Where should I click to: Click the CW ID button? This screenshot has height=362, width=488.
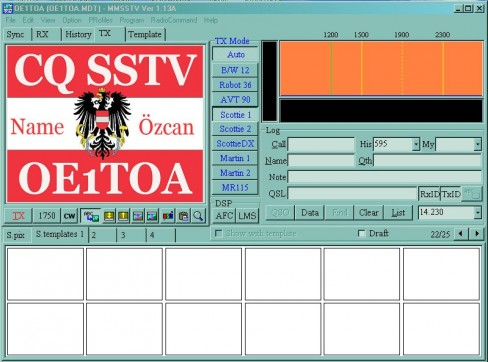tap(70, 216)
